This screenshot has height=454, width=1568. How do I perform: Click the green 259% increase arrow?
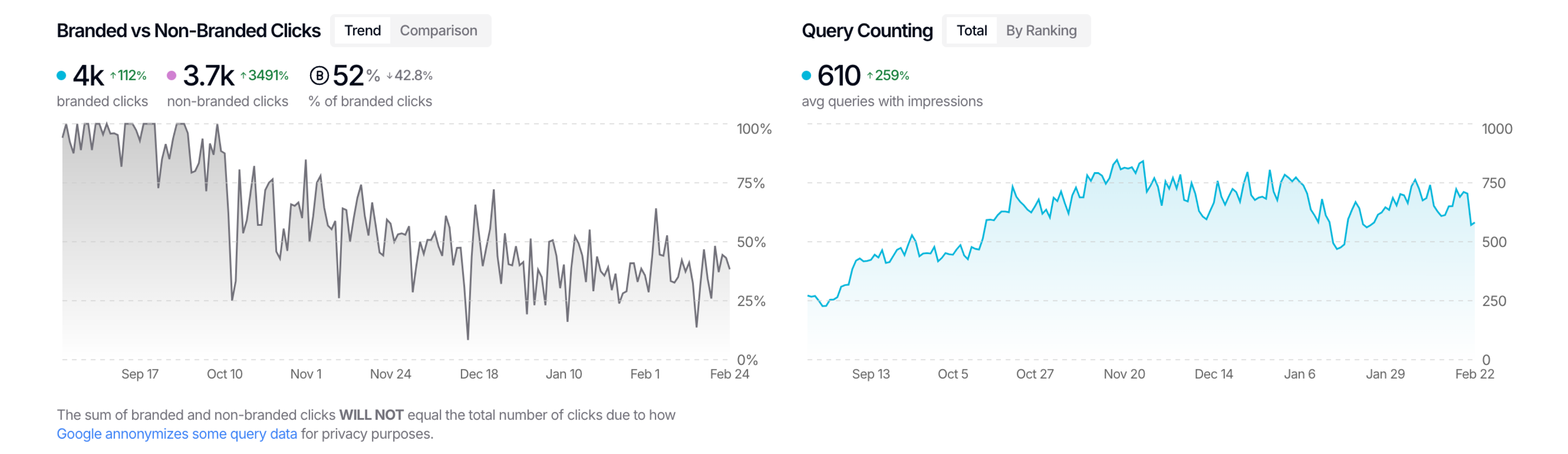tap(870, 75)
